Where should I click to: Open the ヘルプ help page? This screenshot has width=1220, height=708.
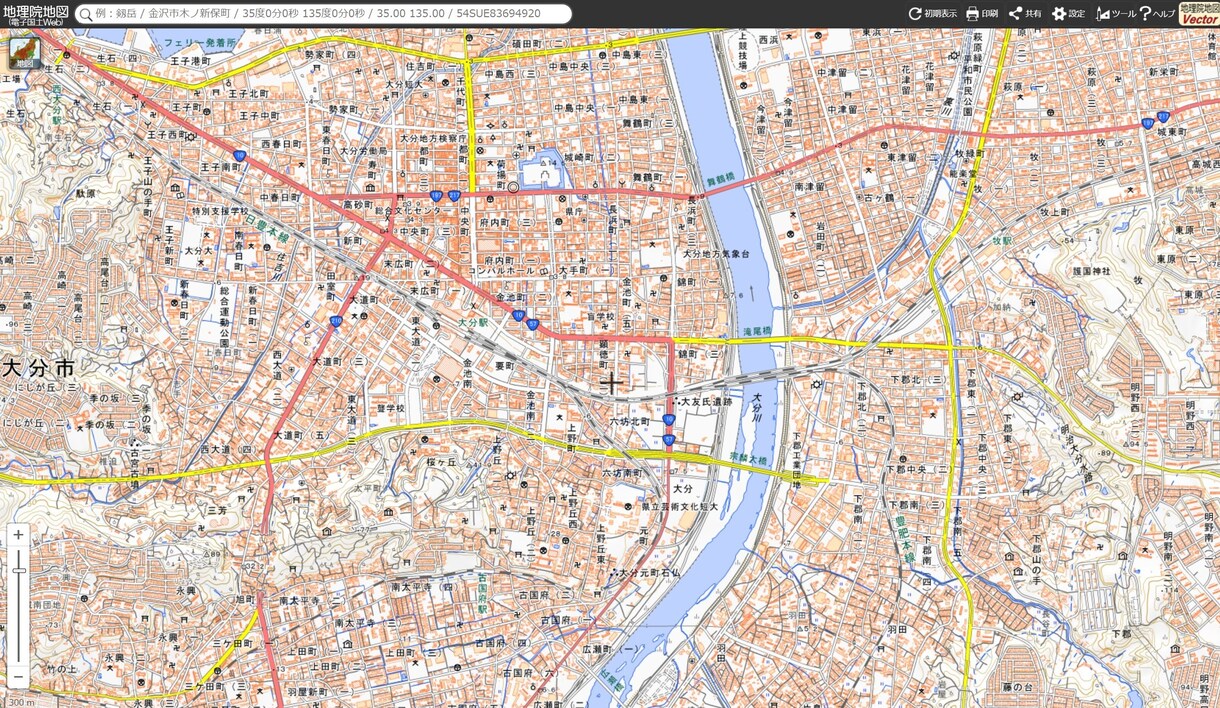1157,14
